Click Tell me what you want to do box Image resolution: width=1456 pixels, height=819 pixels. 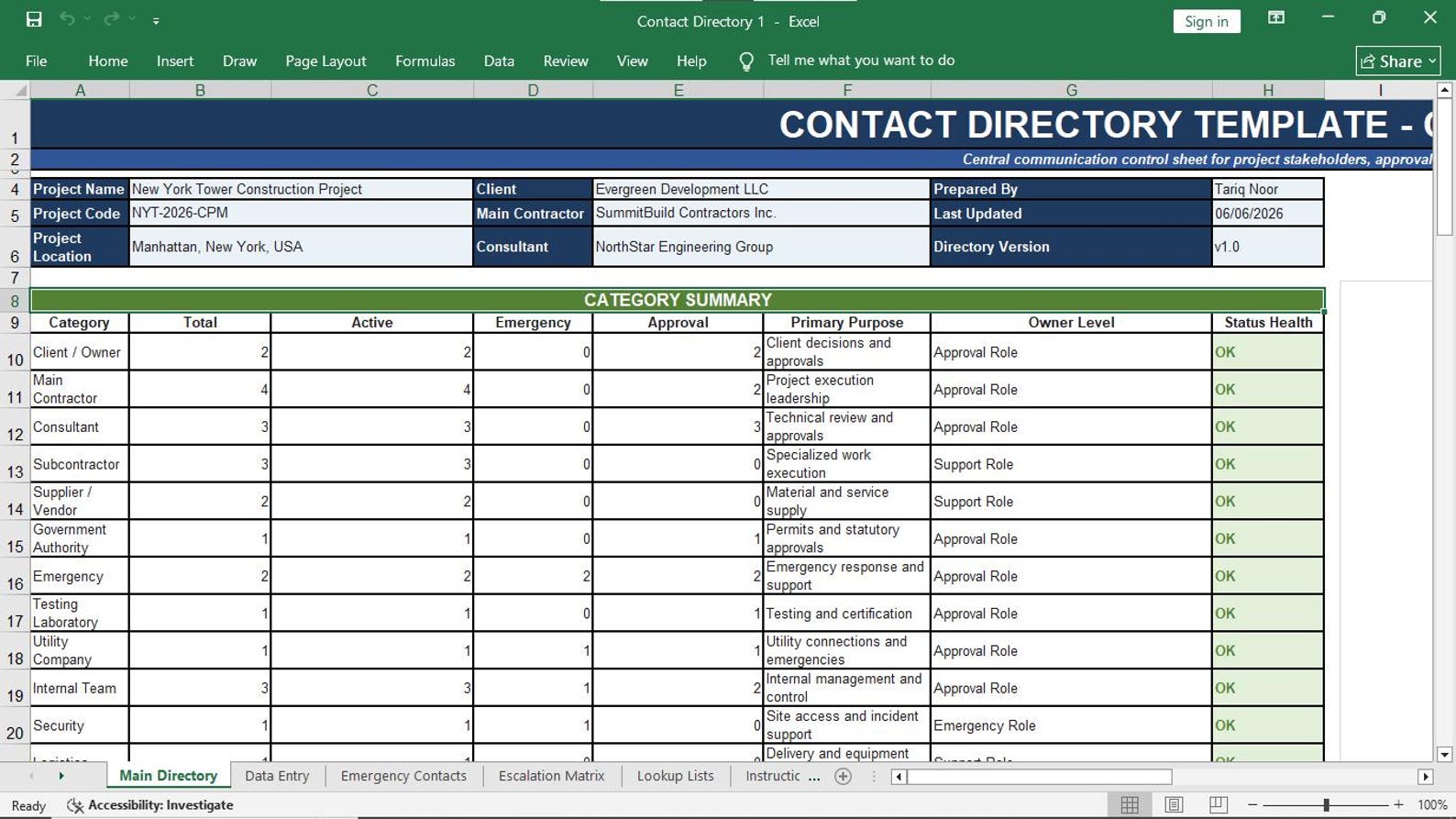[x=861, y=61]
